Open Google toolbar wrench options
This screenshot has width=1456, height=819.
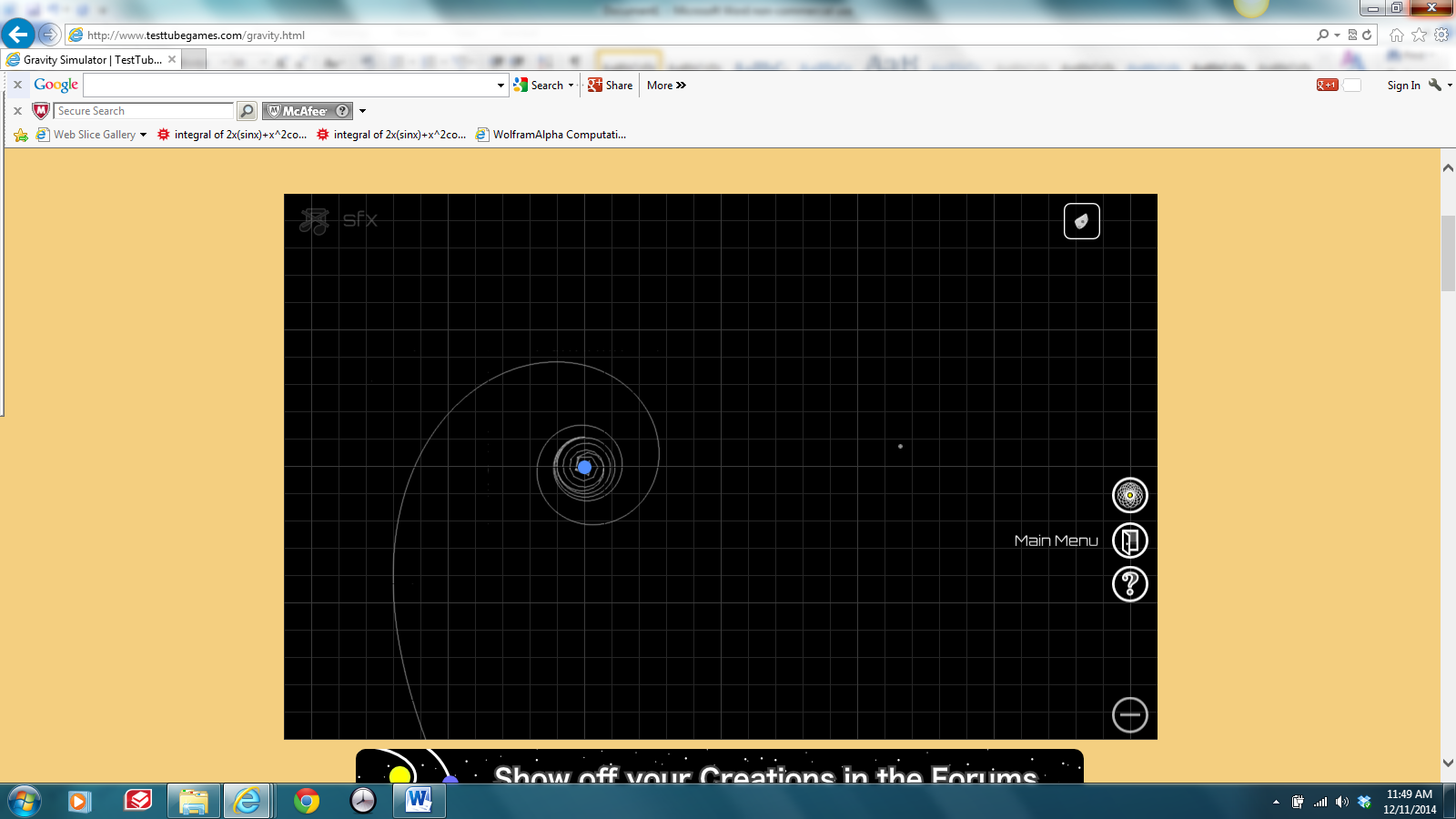click(1435, 85)
